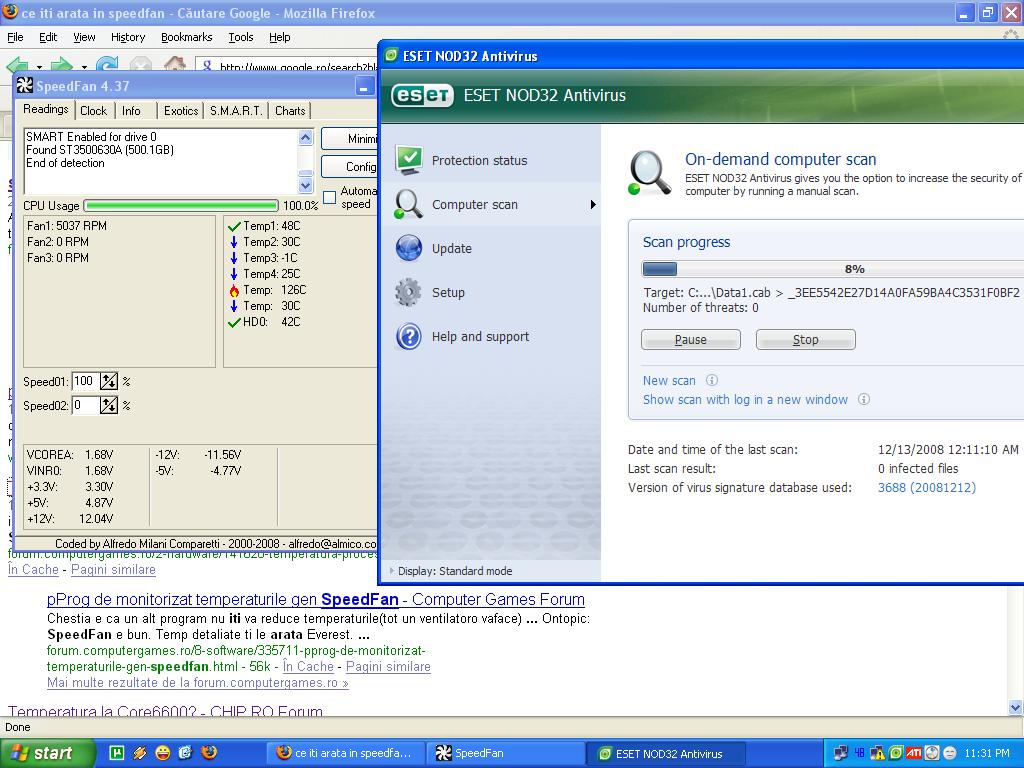Expand the Computer scan submenu arrow
The image size is (1024, 768).
[592, 205]
